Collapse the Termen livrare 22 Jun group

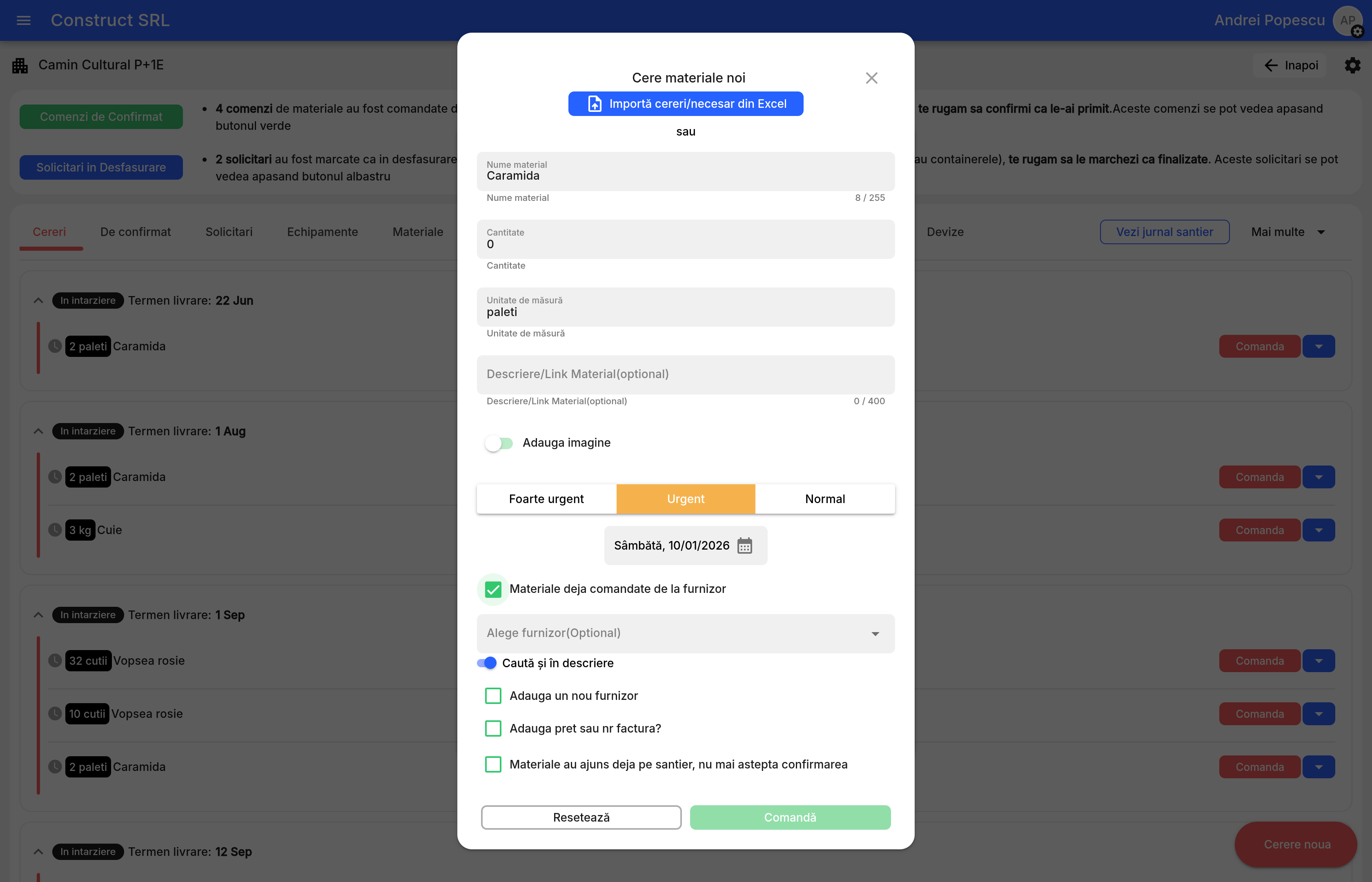coord(38,301)
